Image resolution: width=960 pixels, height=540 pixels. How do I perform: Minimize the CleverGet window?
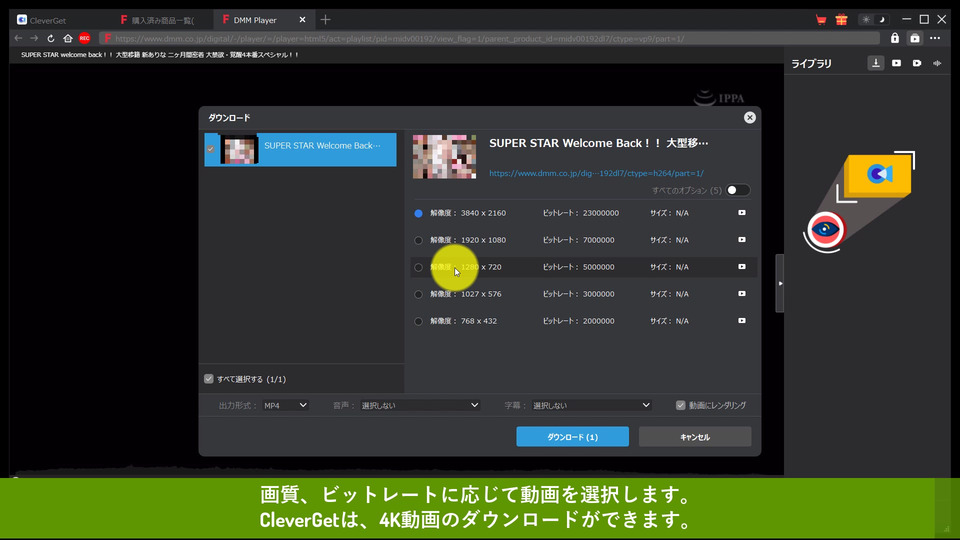pos(906,20)
